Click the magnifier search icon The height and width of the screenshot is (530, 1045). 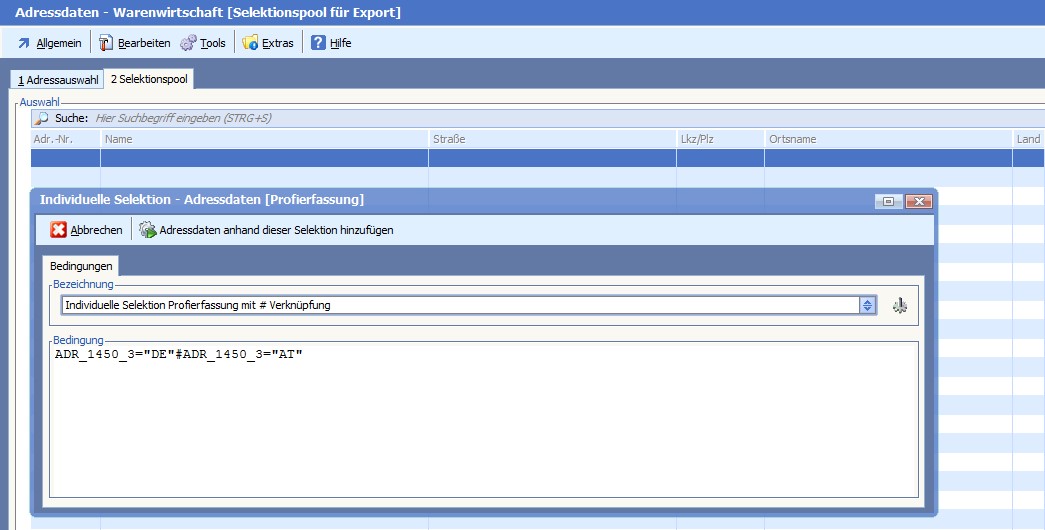pyautogui.click(x=42, y=118)
